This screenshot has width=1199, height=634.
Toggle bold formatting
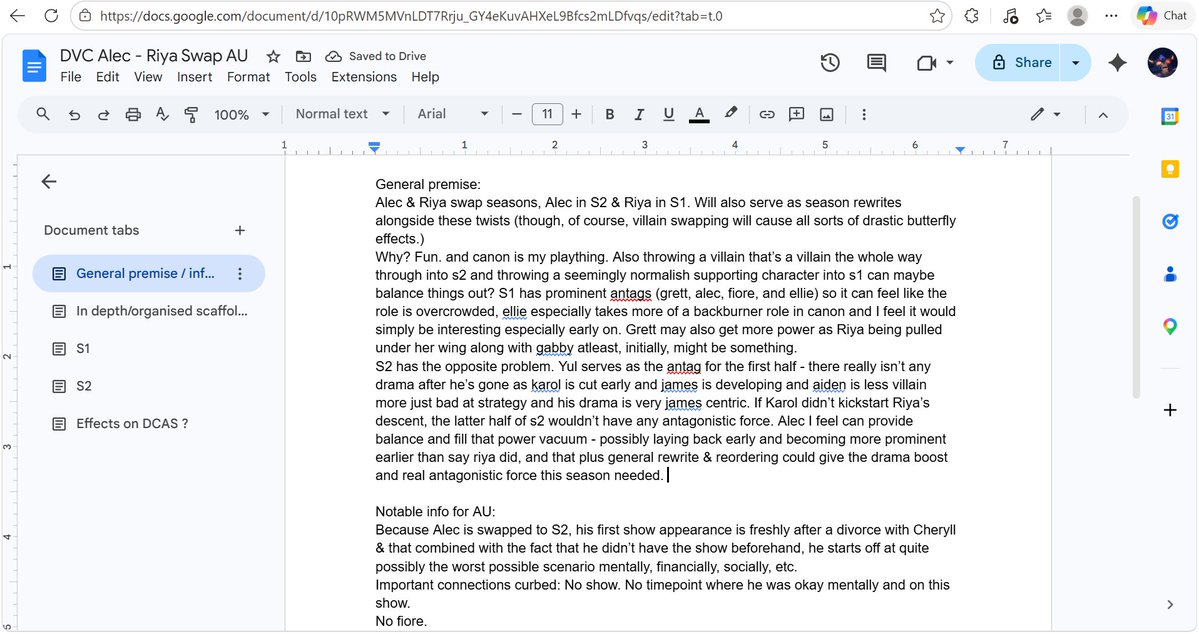[609, 115]
